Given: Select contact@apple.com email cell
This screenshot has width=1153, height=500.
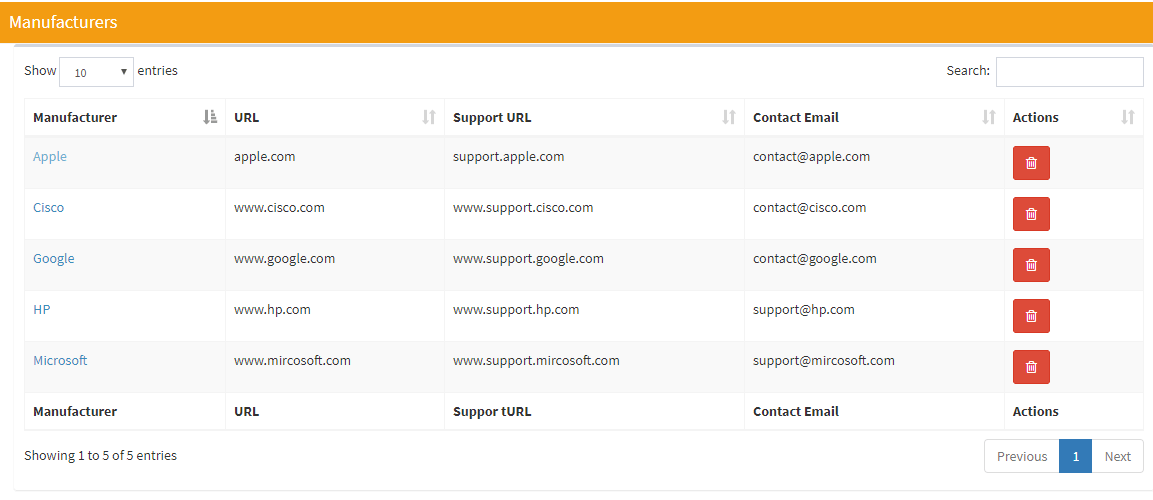Looking at the screenshot, I should [874, 162].
